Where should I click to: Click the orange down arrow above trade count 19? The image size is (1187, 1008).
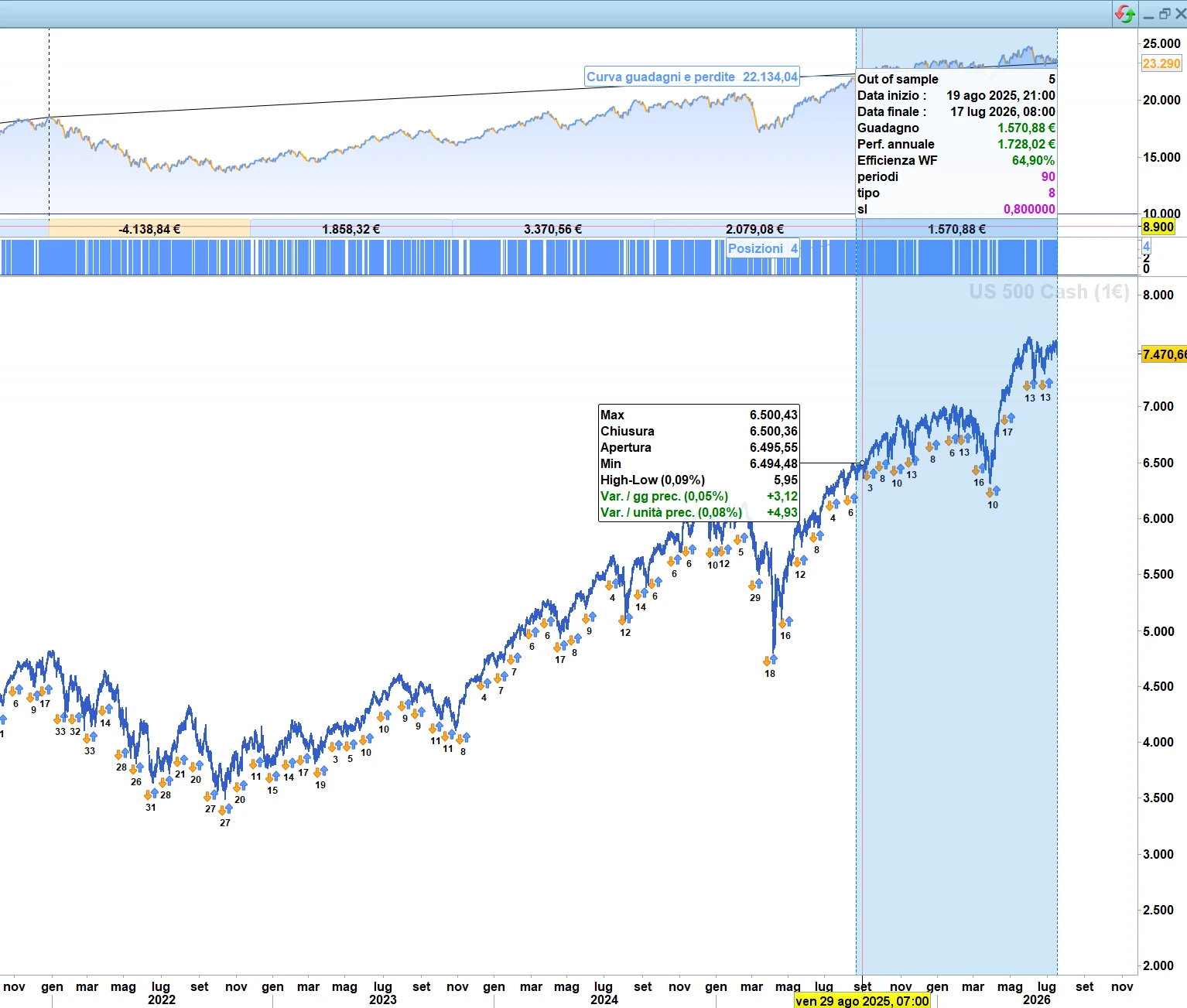317,772
